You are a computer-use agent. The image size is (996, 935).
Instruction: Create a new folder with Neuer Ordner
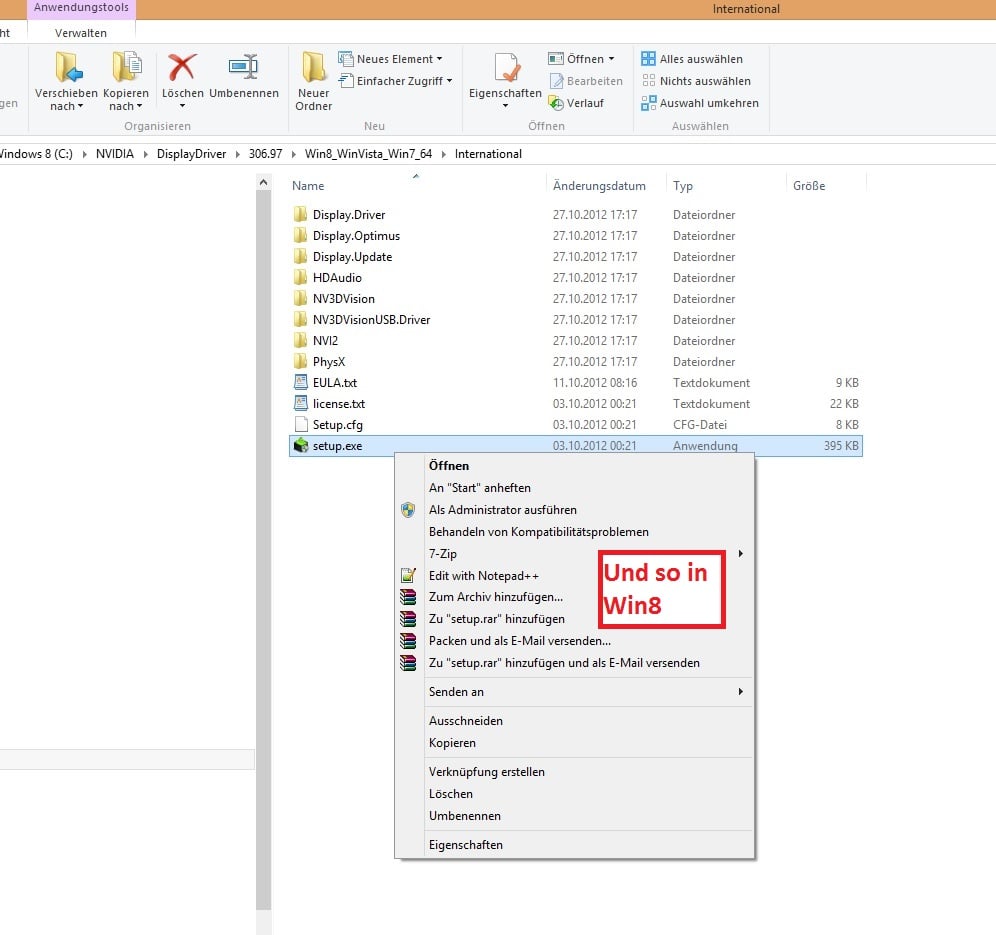click(x=314, y=82)
